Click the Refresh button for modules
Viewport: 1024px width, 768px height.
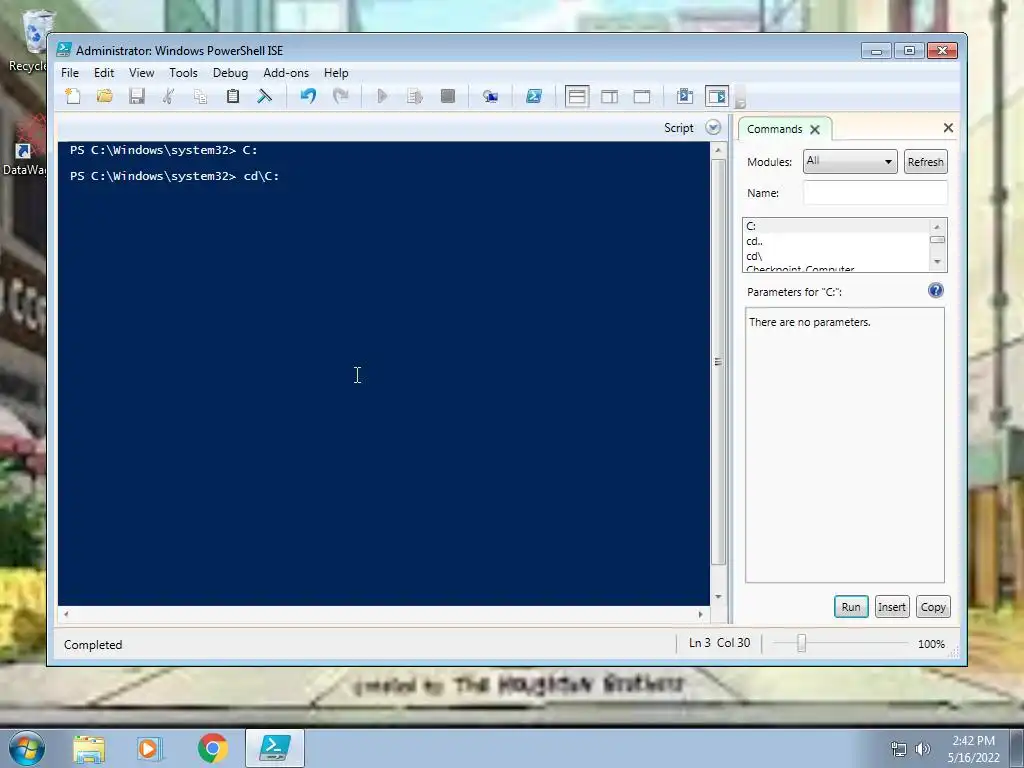[x=925, y=162]
